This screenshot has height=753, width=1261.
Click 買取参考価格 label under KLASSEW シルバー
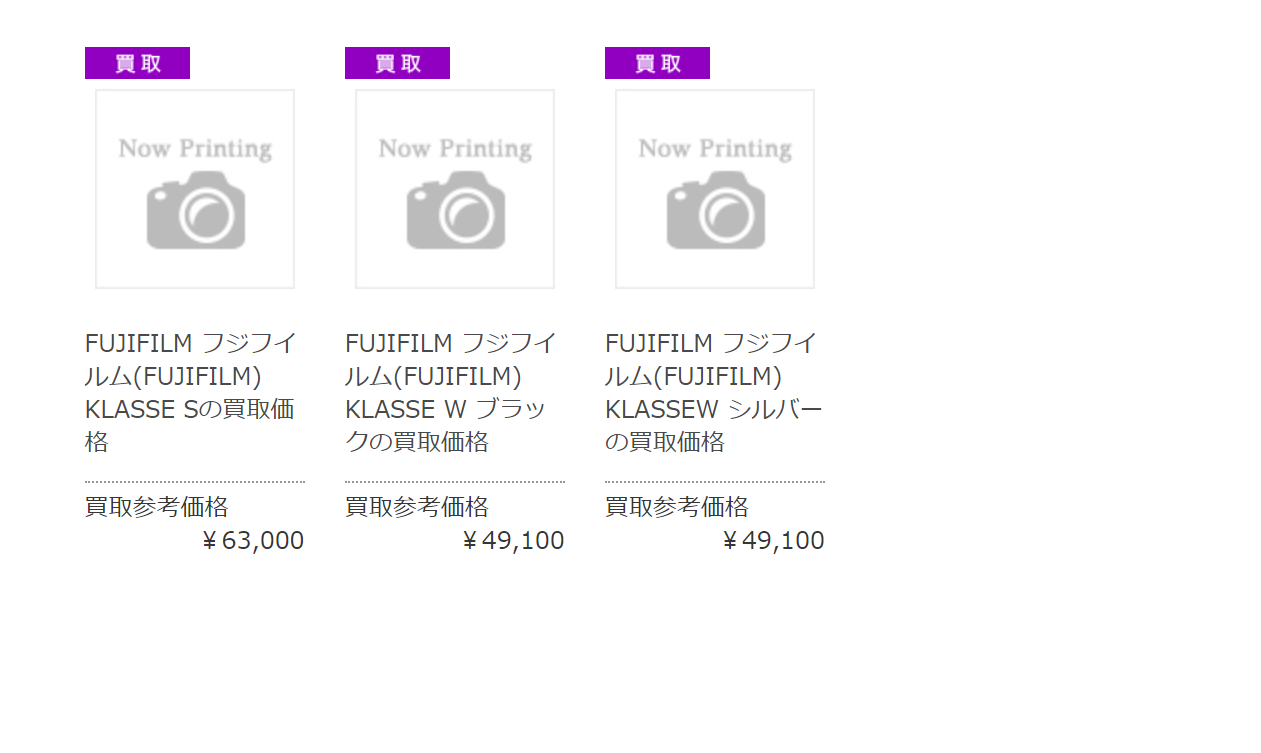tap(677, 507)
